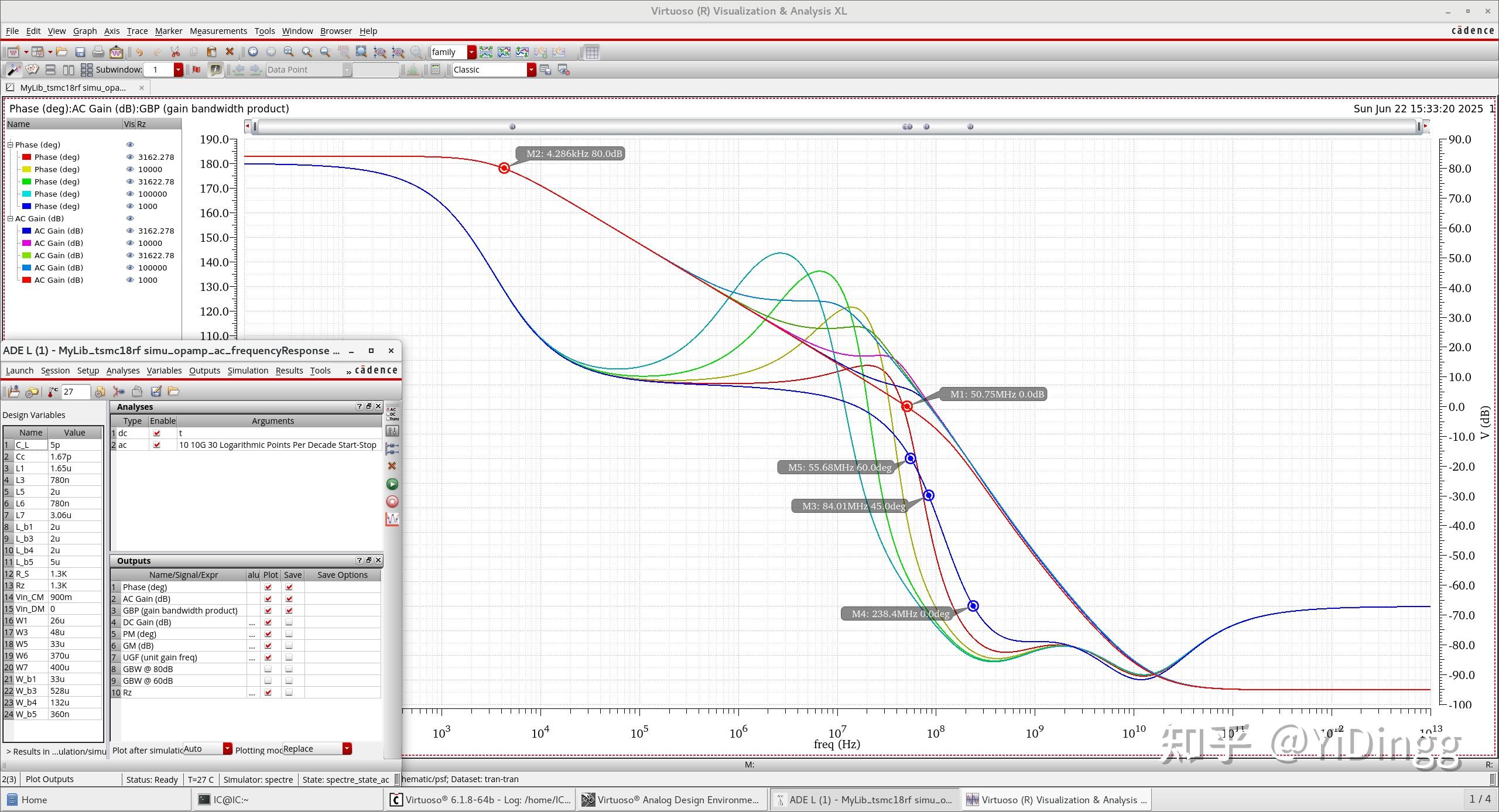This screenshot has height=812, width=1499.
Task: Click red color swatch of Phase 3162.278
Action: pos(26,157)
